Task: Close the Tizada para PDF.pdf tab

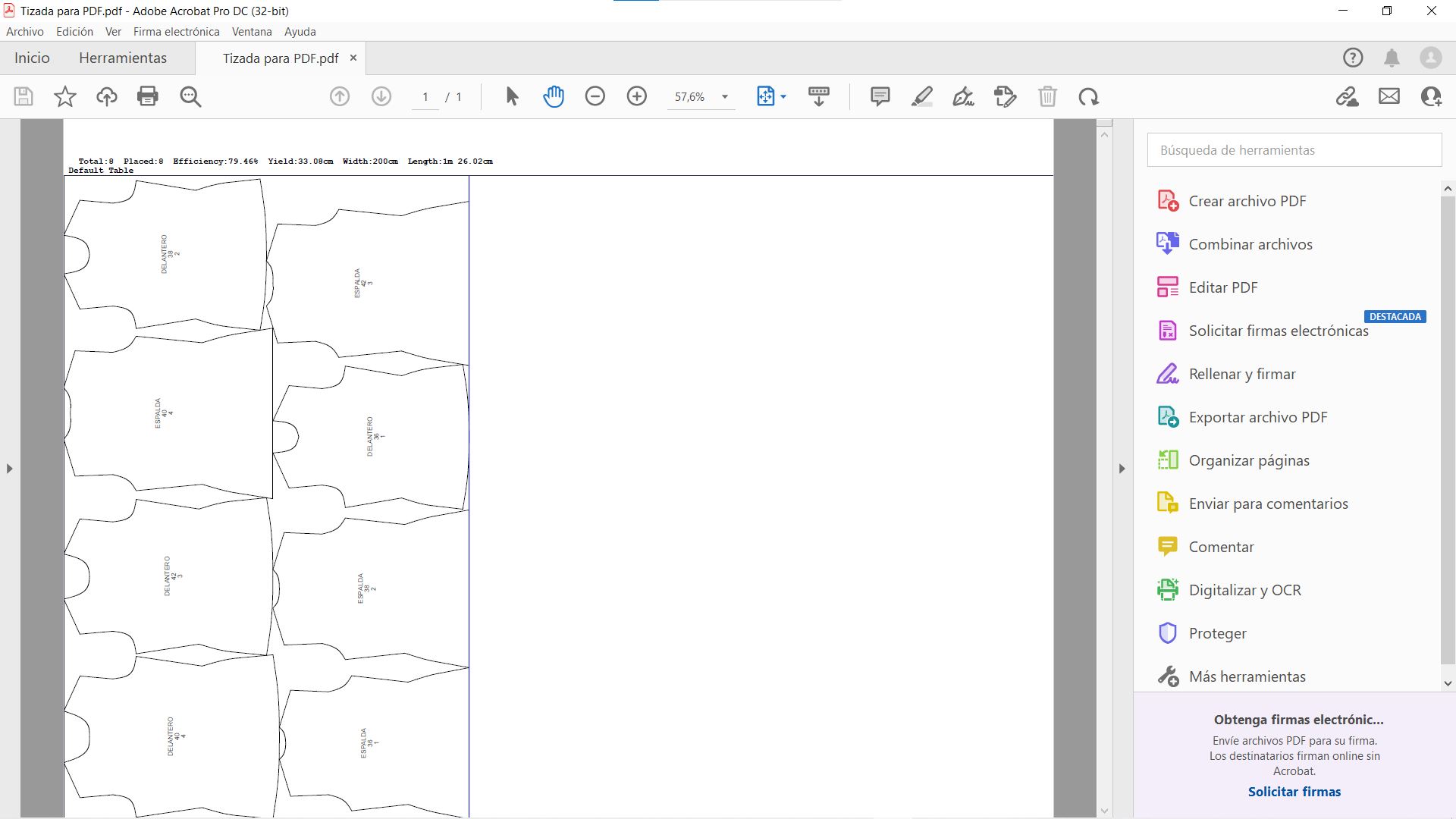Action: coord(353,58)
